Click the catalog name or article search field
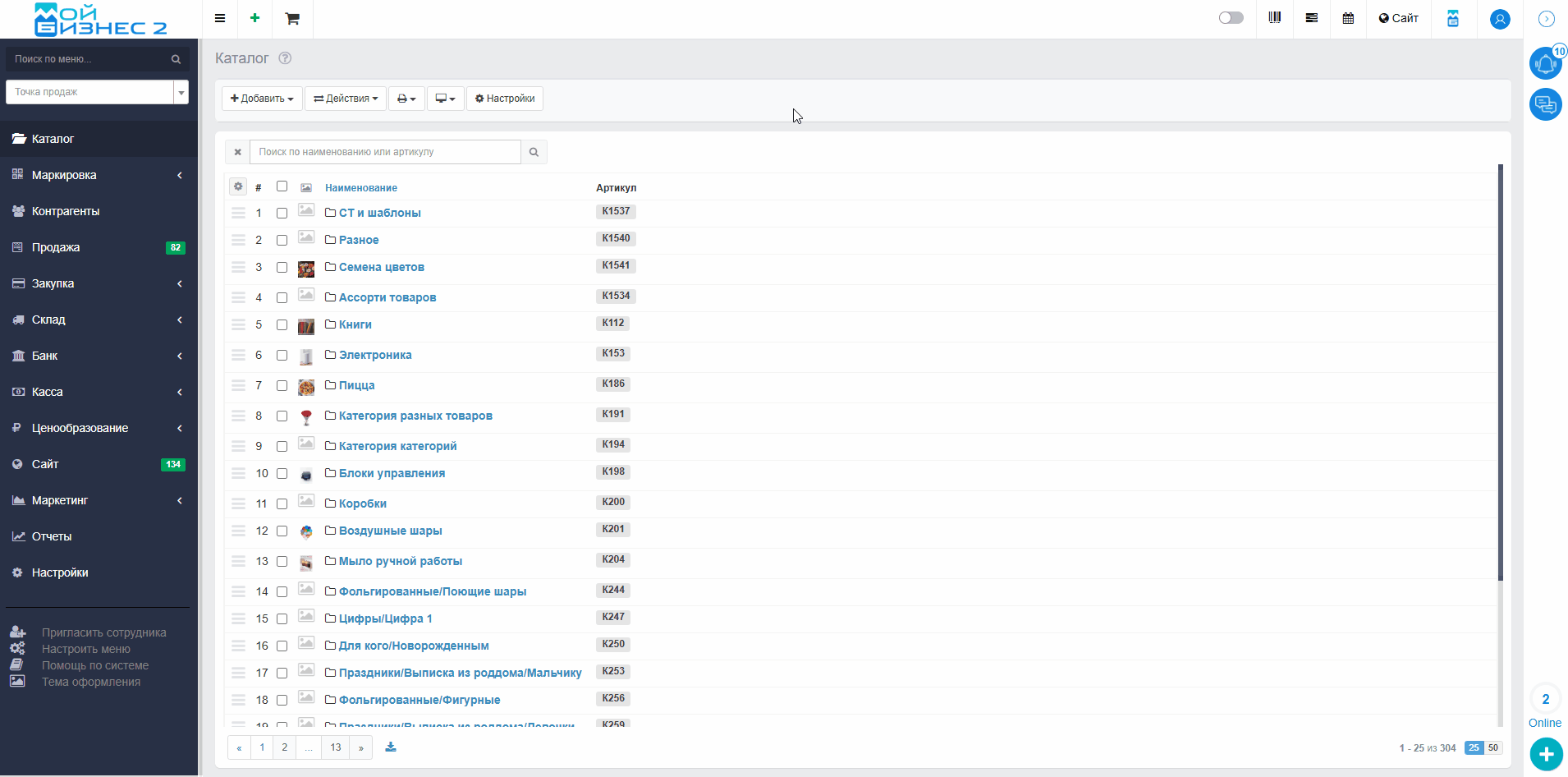This screenshot has width=1568, height=777. click(x=385, y=152)
